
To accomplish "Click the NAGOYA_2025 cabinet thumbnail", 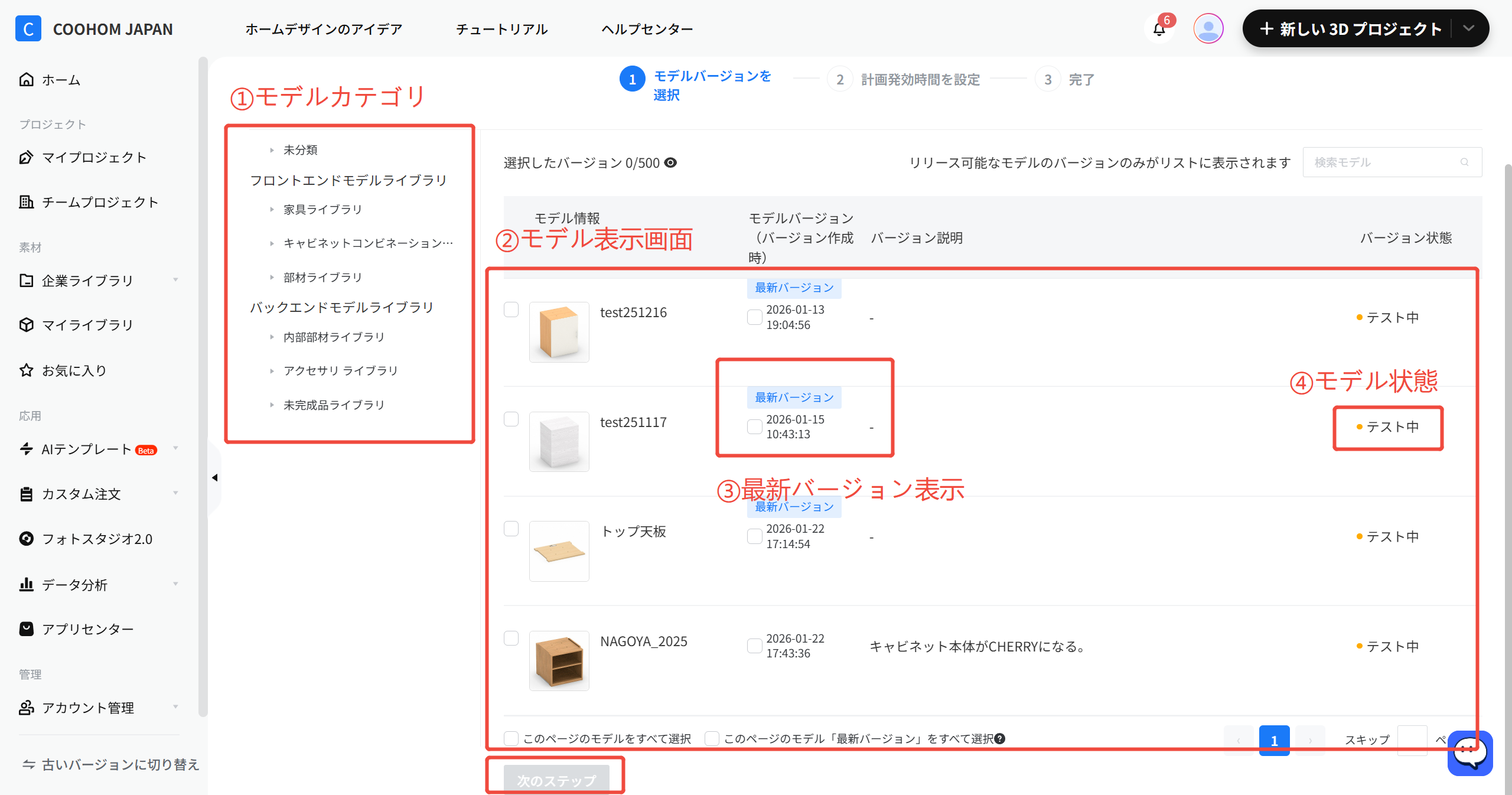I will tap(559, 660).
